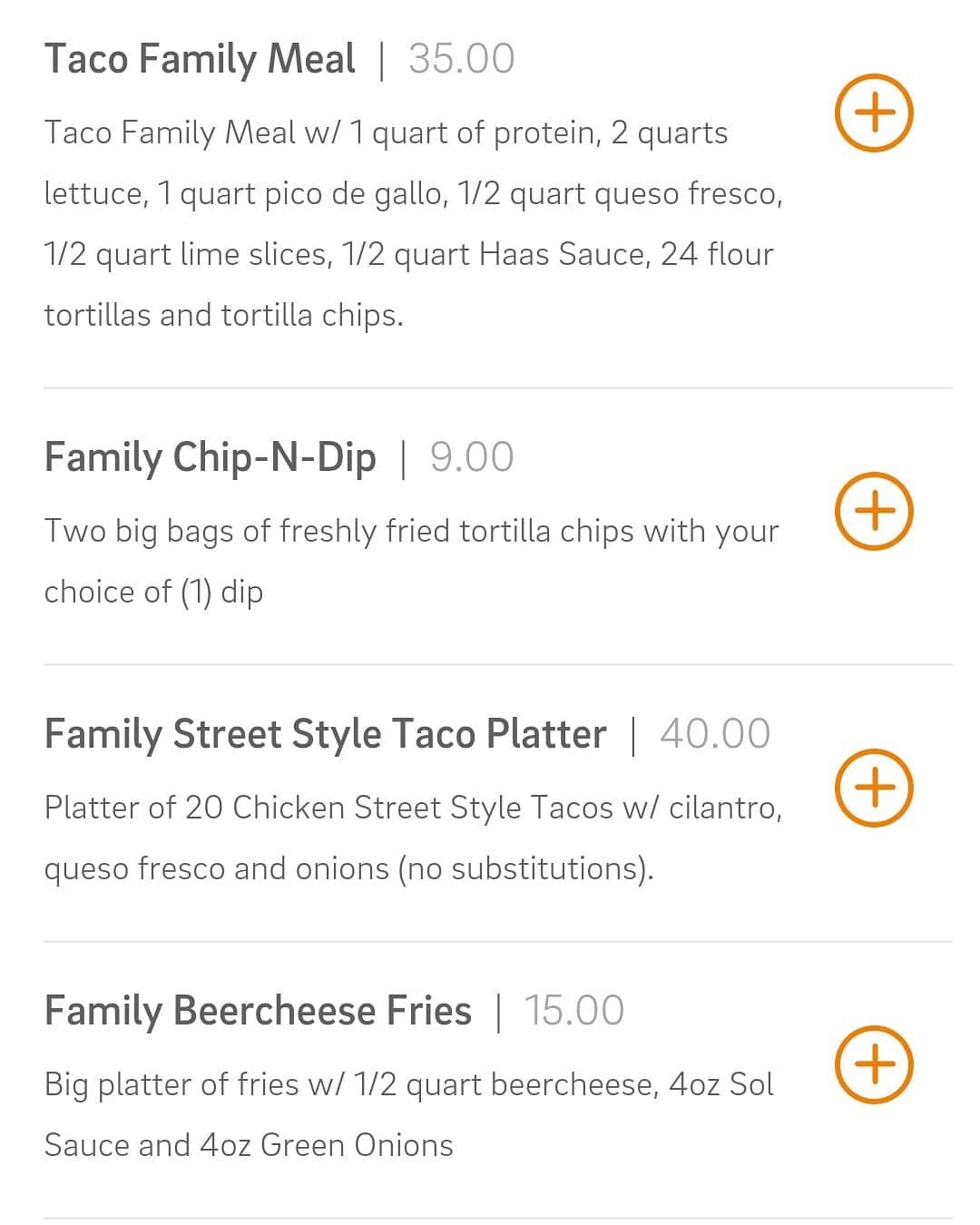Add Family Beercheese Fries to order

(x=873, y=1064)
